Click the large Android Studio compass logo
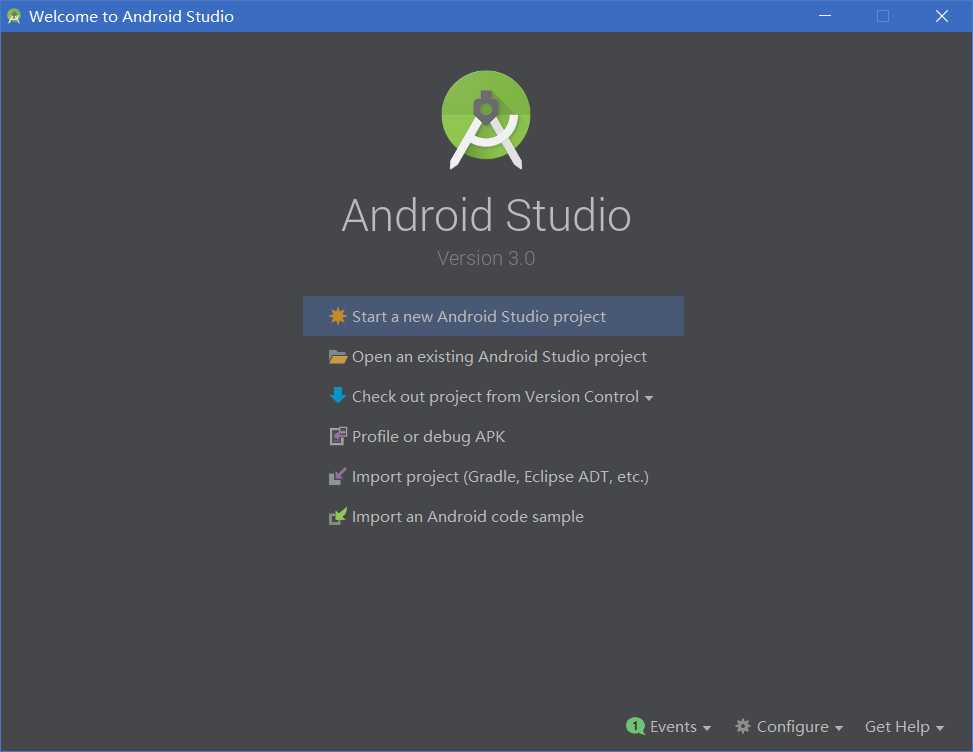The width and height of the screenshot is (973, 752). coord(486,119)
